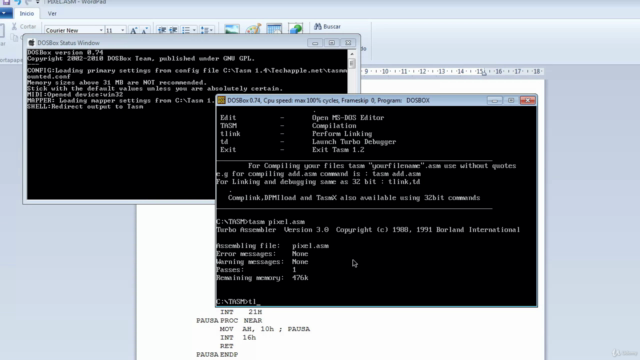The width and height of the screenshot is (640, 360).
Task: Click the DOSBox 0.74 window title icon
Action: pos(221,100)
